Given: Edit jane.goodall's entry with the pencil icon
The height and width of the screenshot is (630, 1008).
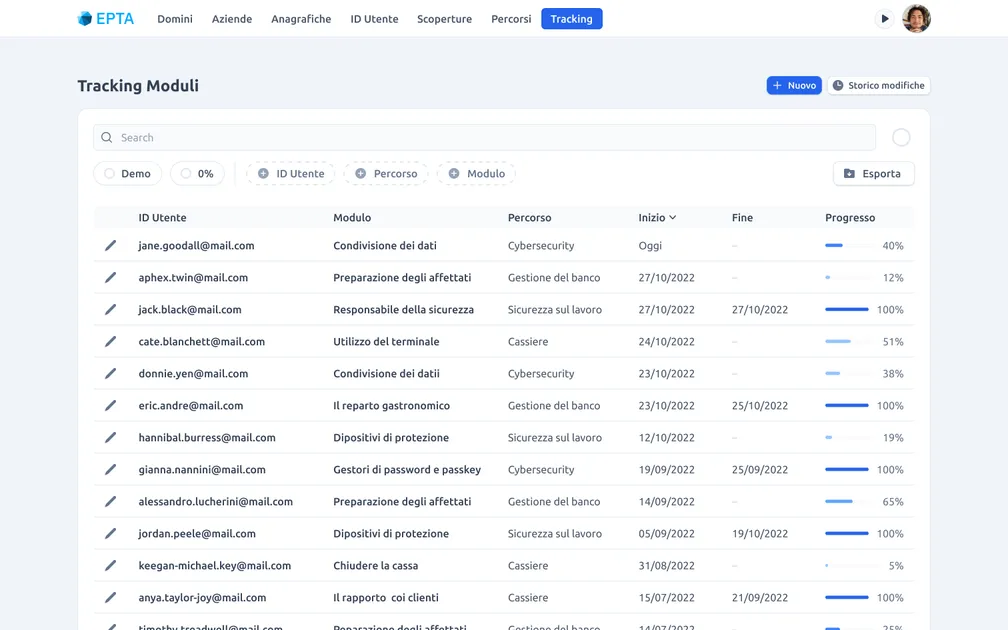Looking at the screenshot, I should 110,245.
